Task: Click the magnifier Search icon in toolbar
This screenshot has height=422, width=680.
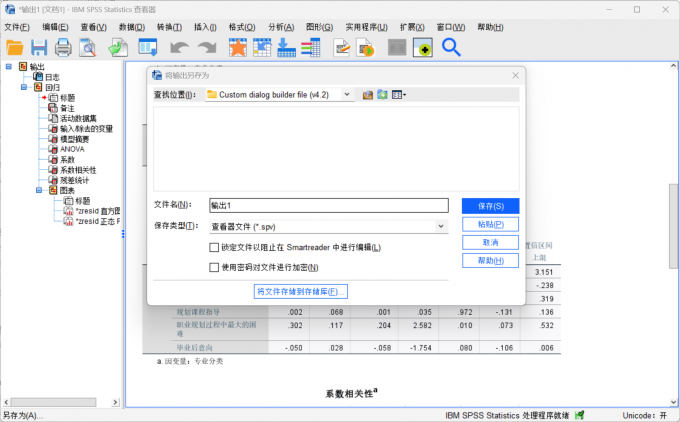Action: pos(451,47)
